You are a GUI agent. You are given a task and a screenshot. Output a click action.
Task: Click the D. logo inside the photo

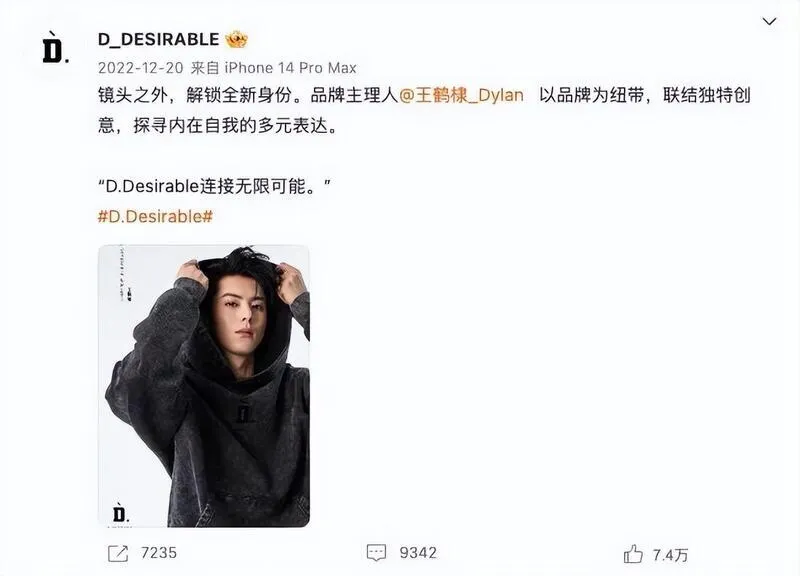pyautogui.click(x=120, y=512)
